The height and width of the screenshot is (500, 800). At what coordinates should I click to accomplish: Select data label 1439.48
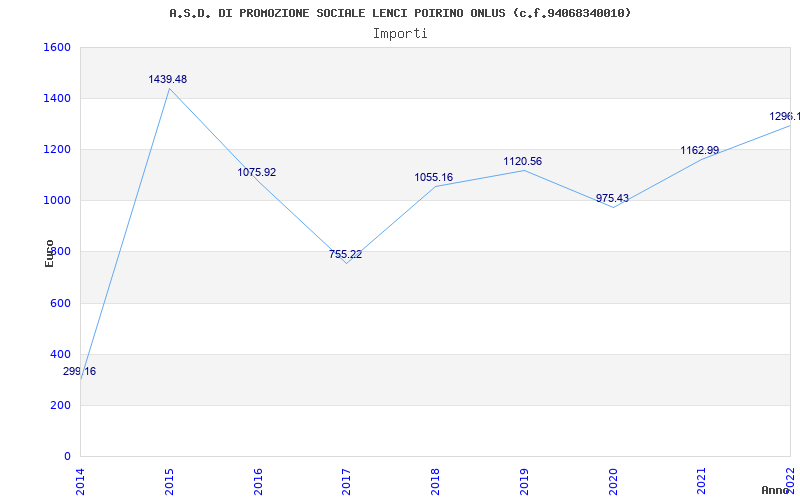[x=168, y=80]
